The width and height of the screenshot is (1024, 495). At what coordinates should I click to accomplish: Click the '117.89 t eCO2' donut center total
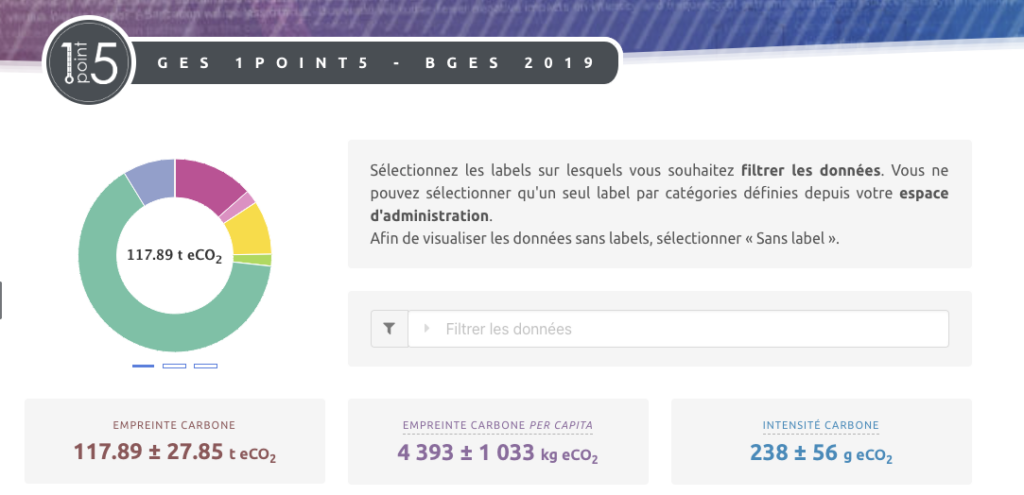[175, 255]
